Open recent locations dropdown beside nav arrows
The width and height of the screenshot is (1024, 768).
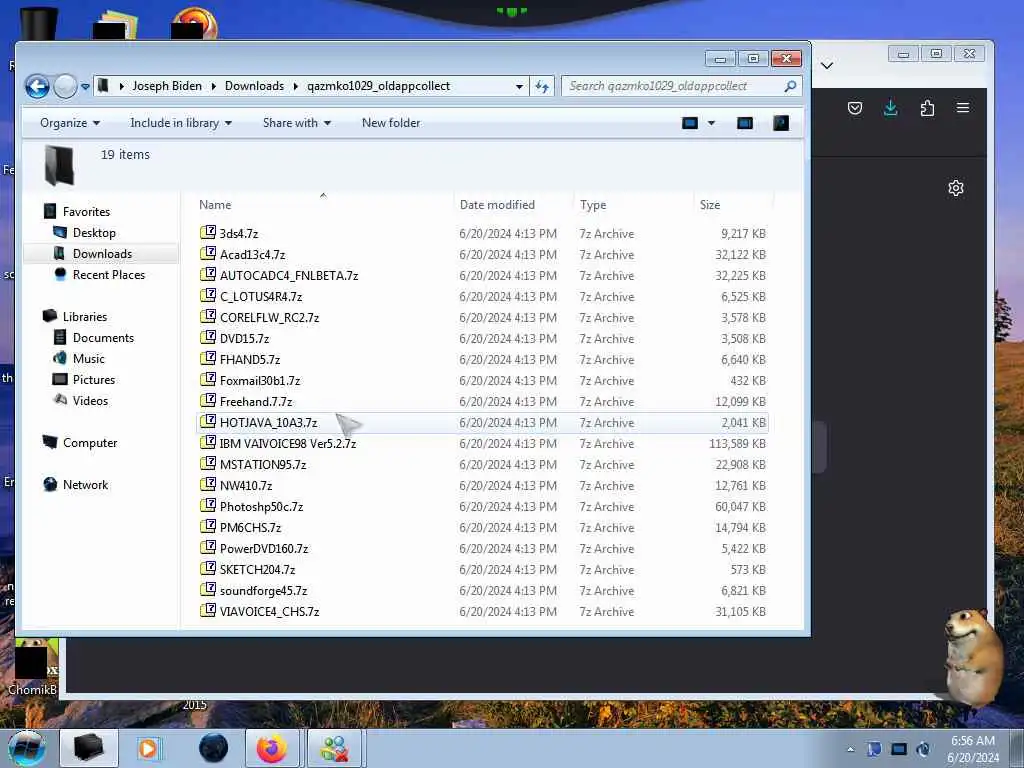click(x=85, y=87)
